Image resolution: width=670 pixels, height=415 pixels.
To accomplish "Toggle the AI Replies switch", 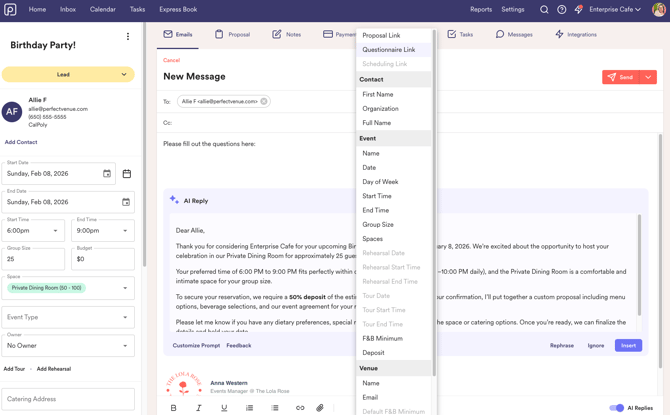I will click(617, 408).
